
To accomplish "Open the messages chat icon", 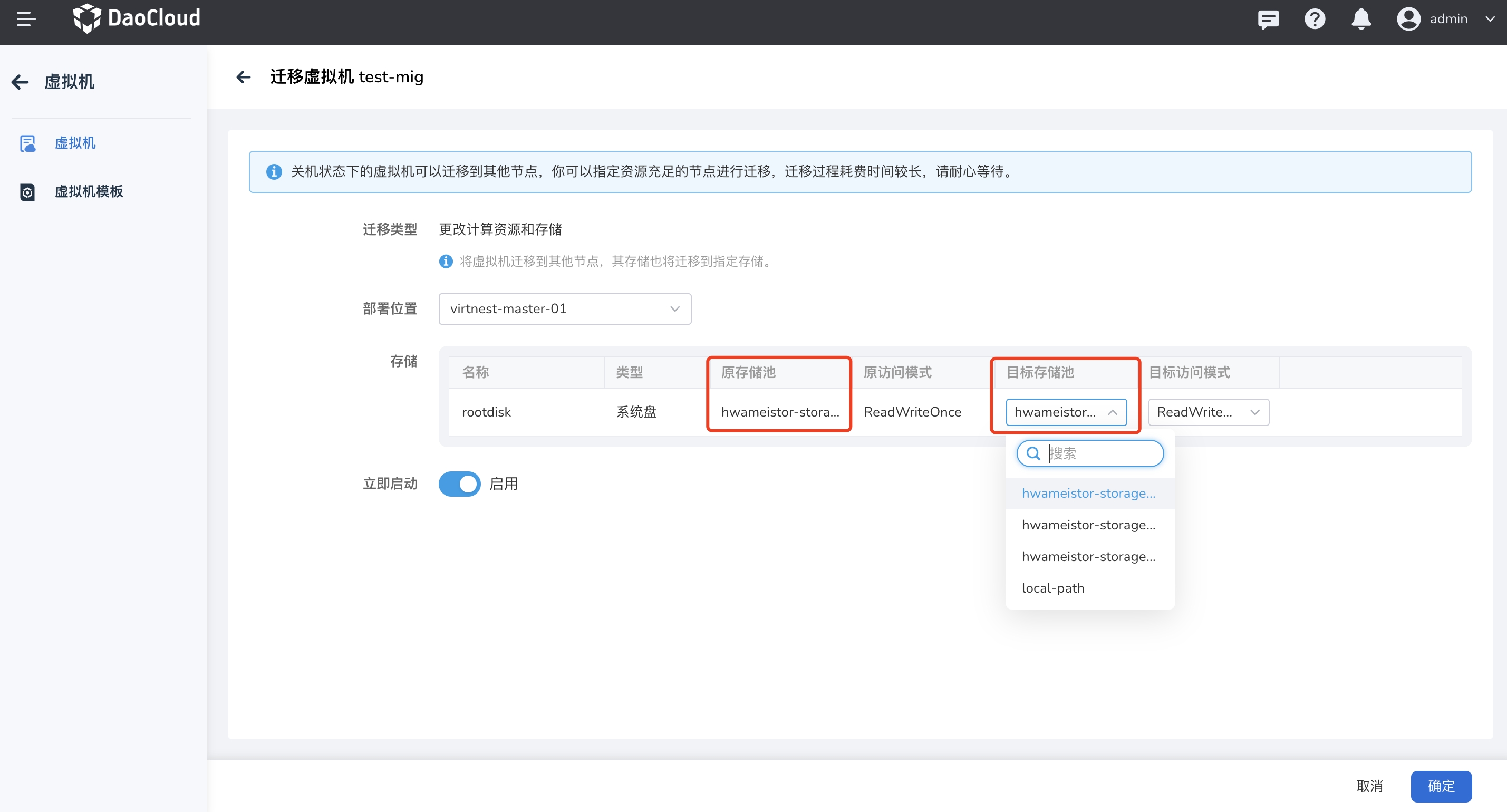I will (1268, 20).
